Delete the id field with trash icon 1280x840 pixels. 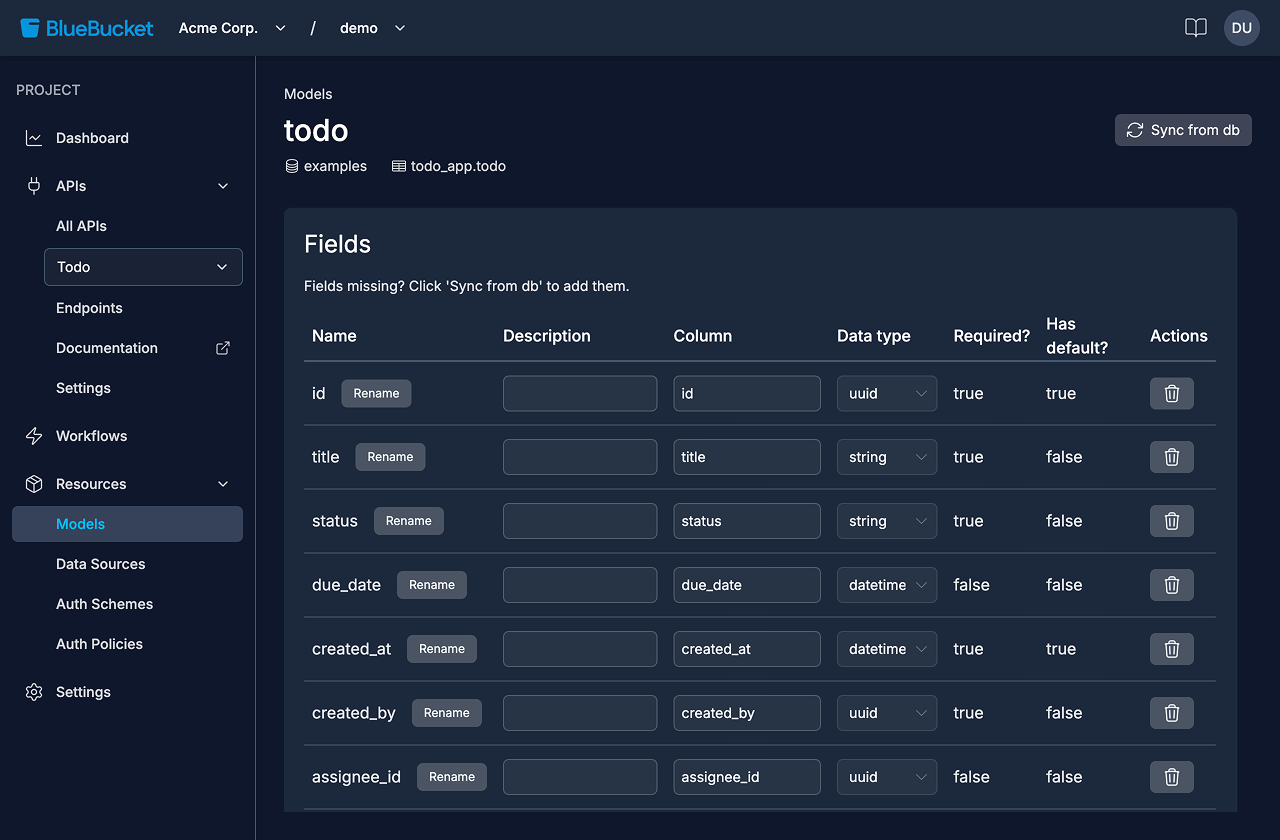coord(1171,393)
